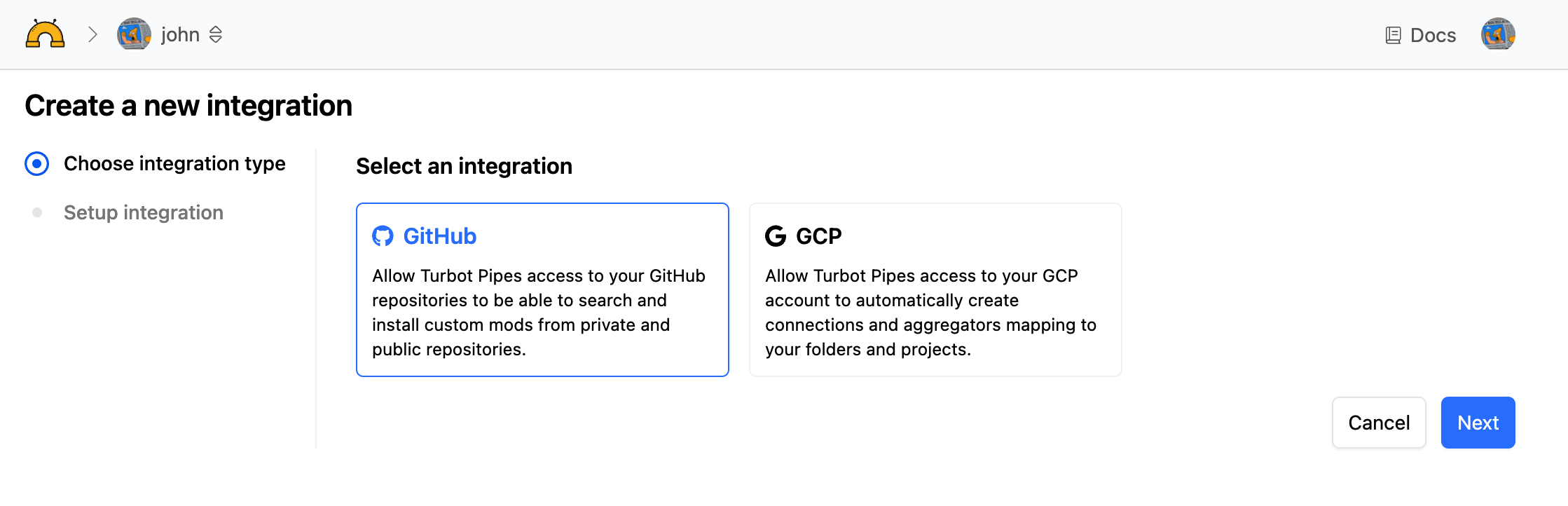1568x506 pixels.
Task: Click the GCP Google logo icon
Action: tap(776, 236)
